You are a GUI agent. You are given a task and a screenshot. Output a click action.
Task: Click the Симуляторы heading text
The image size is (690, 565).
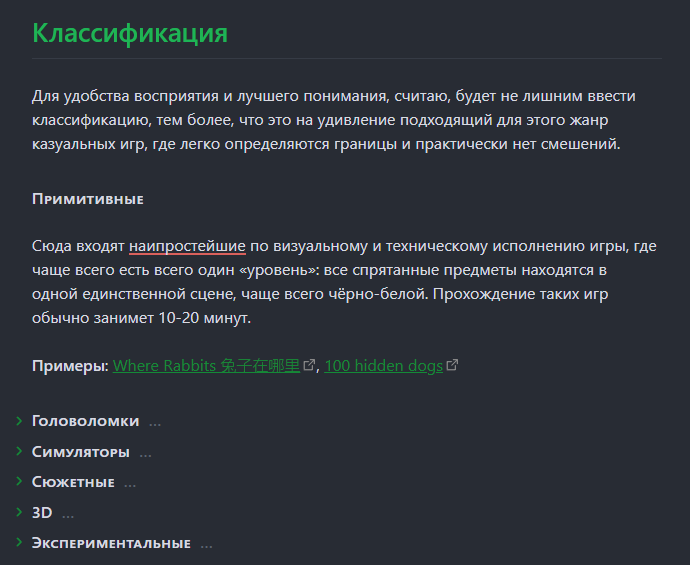pos(81,452)
